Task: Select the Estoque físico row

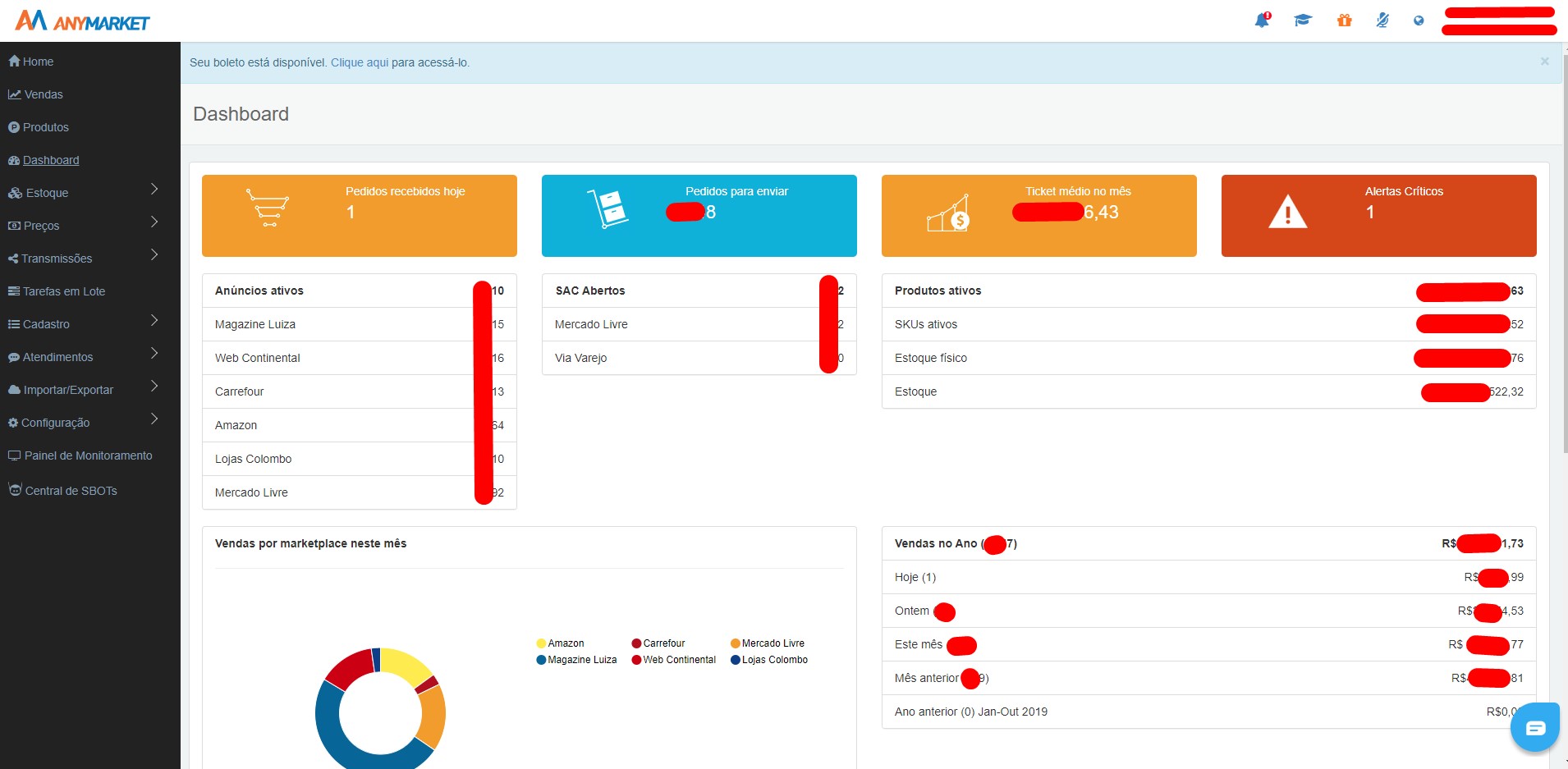Action: coord(1208,358)
